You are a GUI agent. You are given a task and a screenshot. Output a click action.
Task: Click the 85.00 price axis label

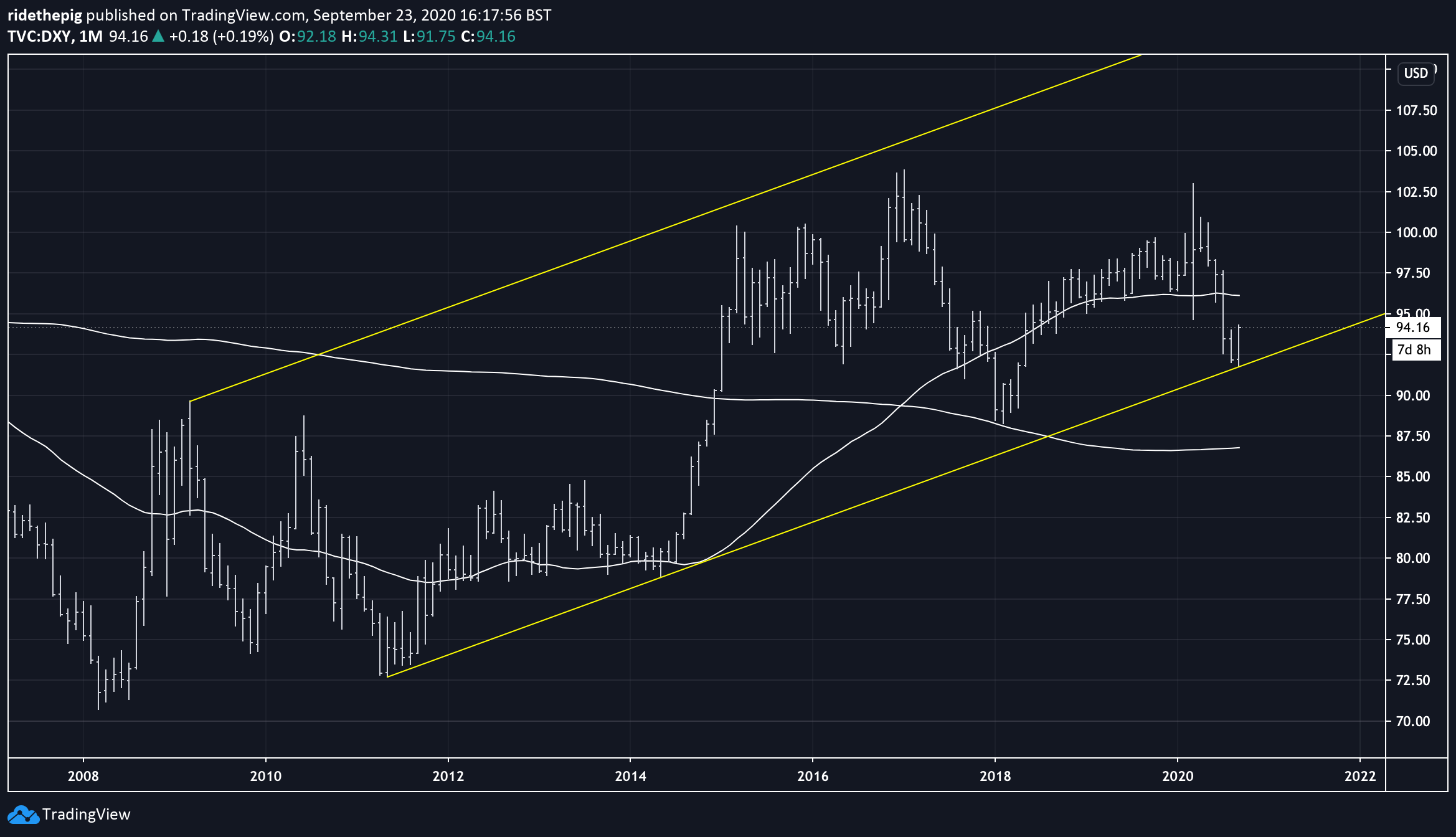1413,476
